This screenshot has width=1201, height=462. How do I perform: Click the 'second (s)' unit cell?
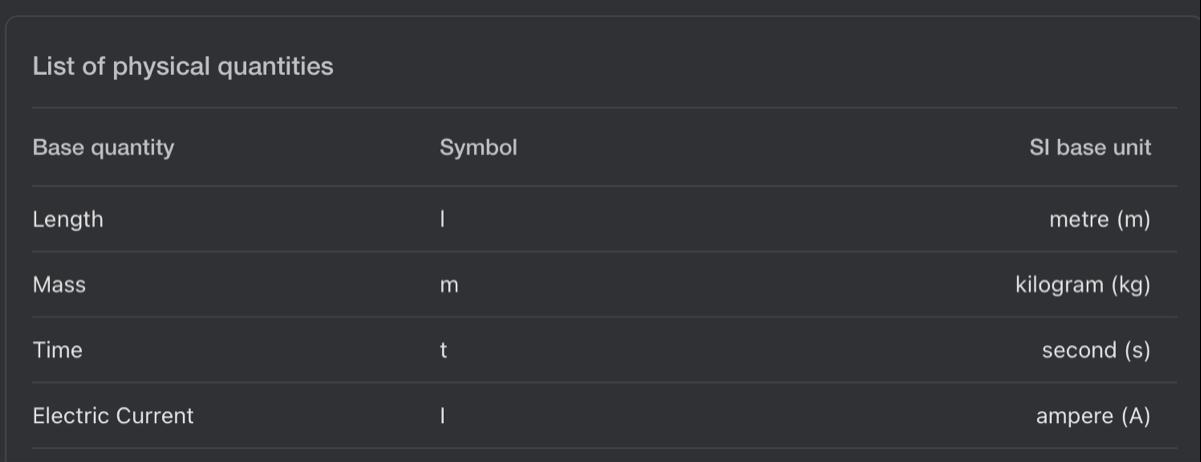(1096, 351)
